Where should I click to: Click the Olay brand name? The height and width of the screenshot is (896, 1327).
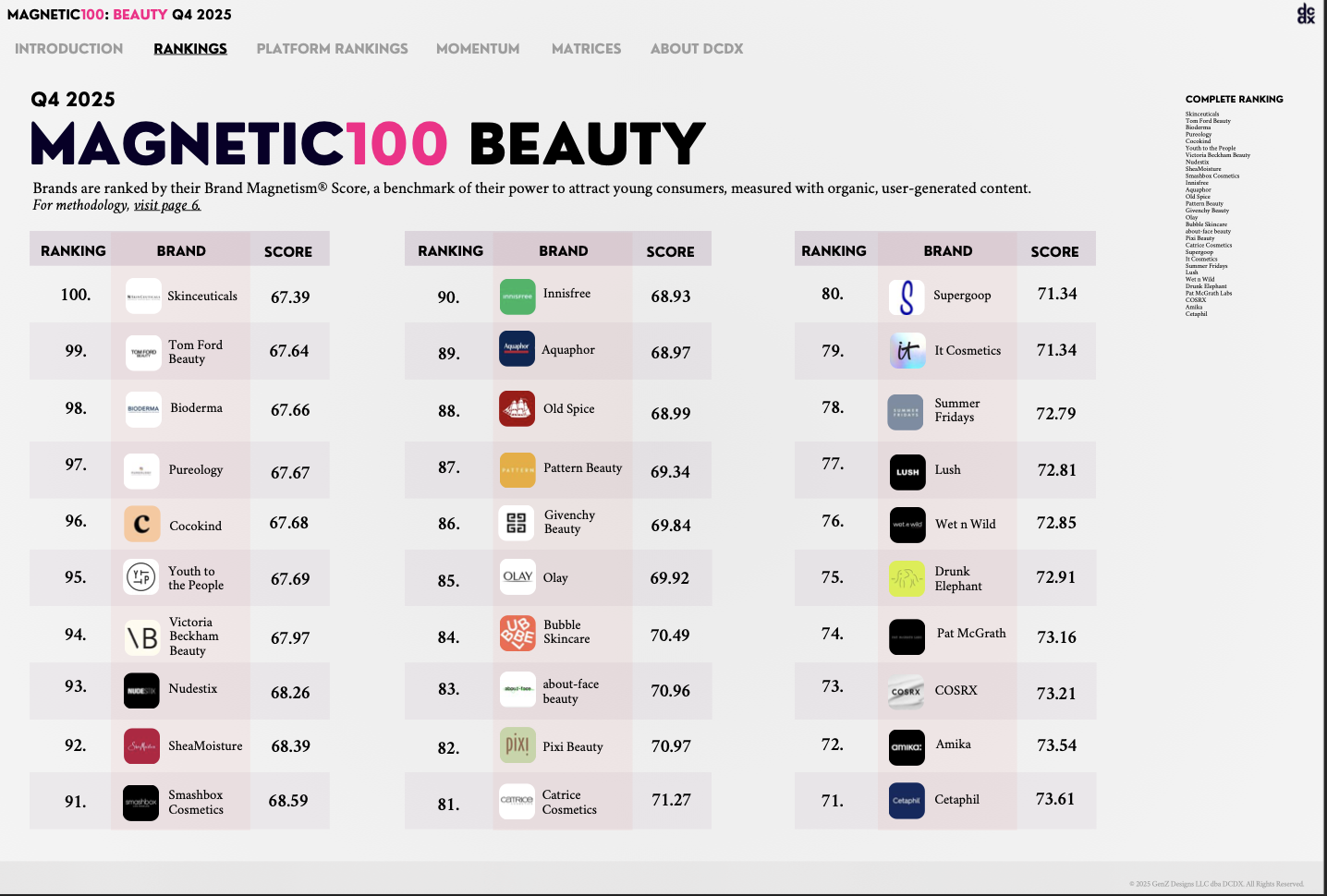(555, 577)
